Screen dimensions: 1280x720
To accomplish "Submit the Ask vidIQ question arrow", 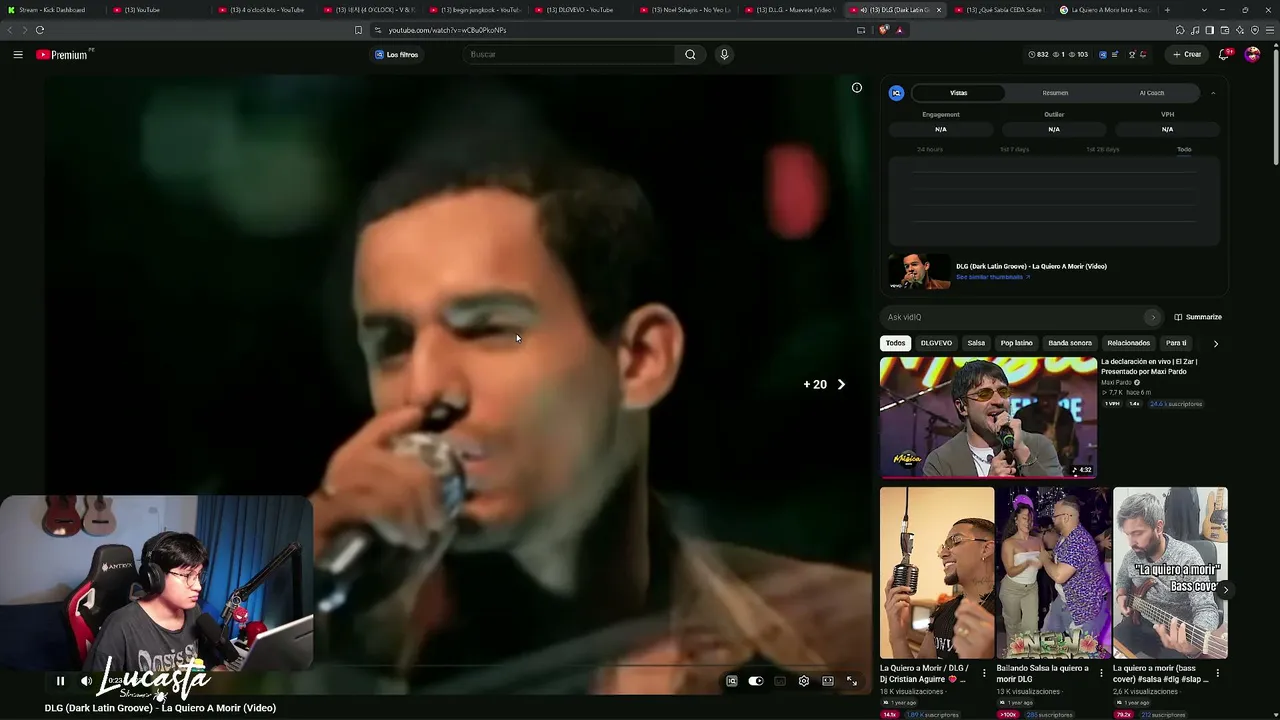I will 1153,317.
